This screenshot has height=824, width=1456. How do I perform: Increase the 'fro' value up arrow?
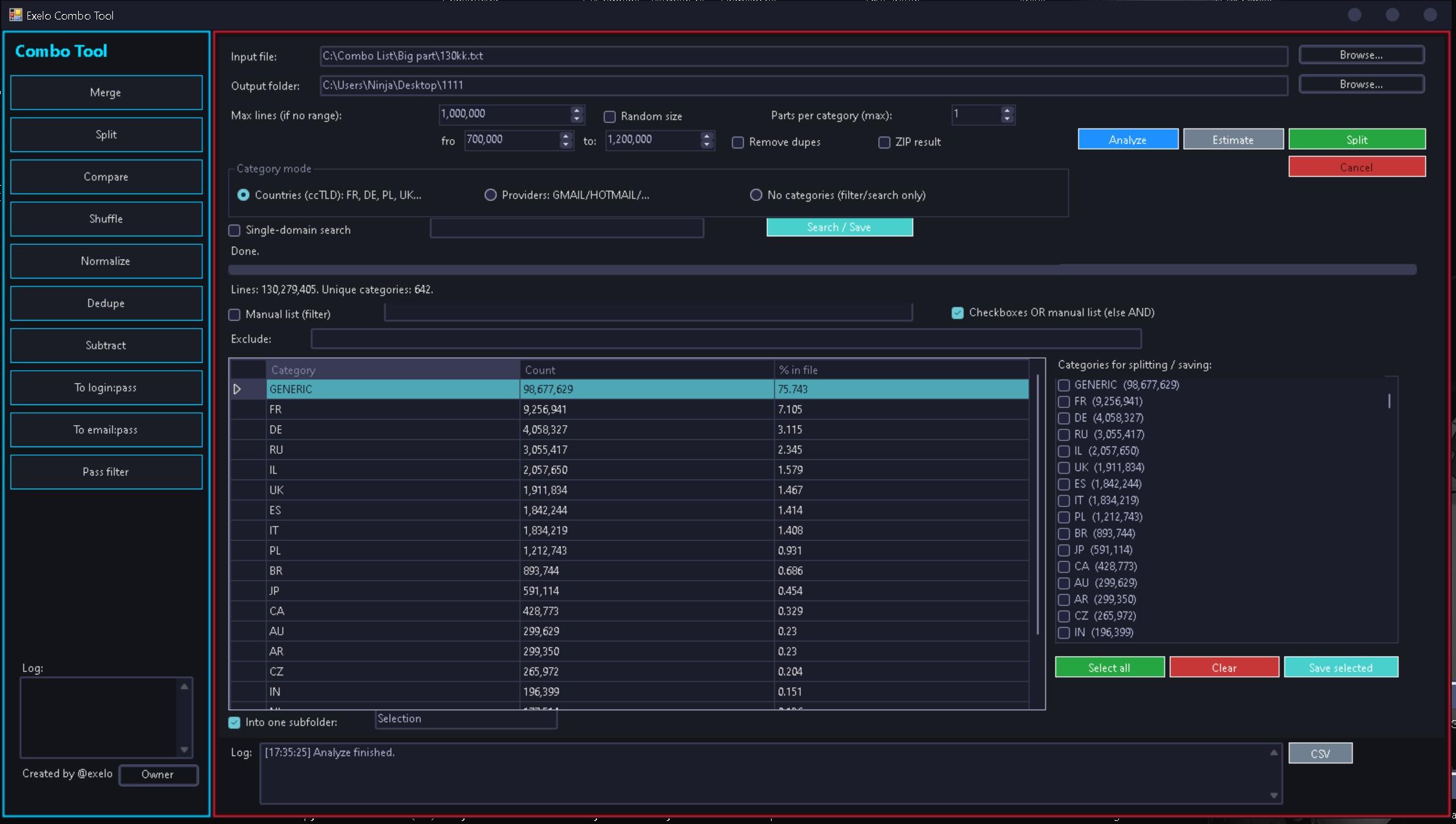click(565, 136)
